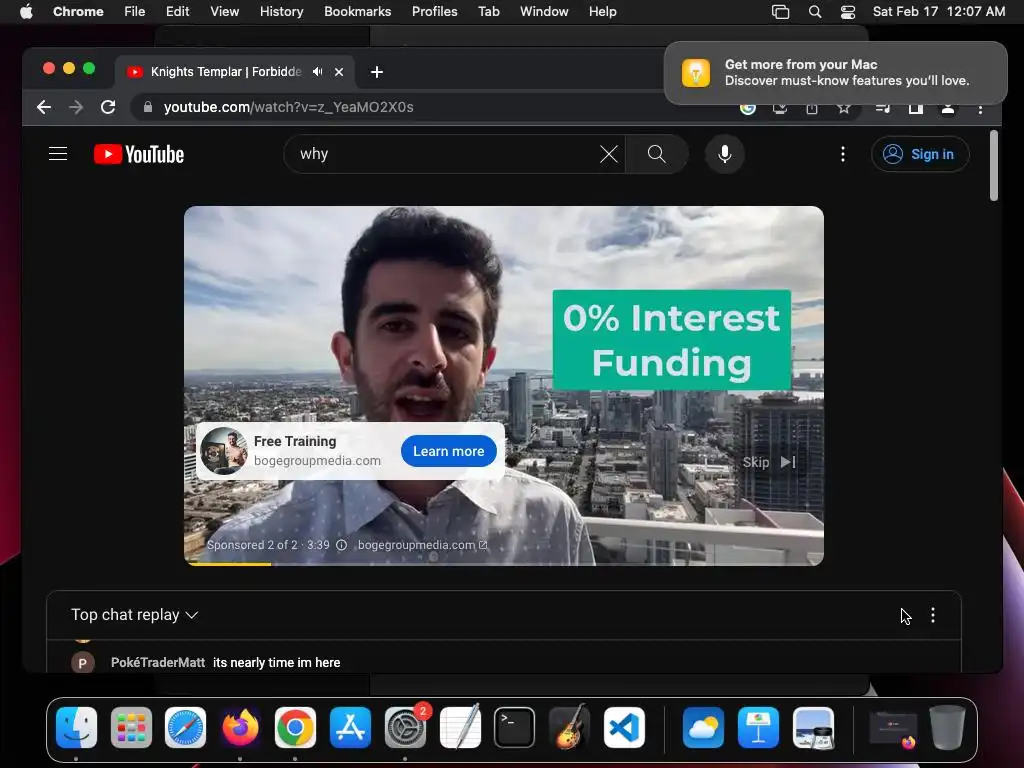Open Terminal from the Dock
1024x768 pixels.
tap(514, 727)
